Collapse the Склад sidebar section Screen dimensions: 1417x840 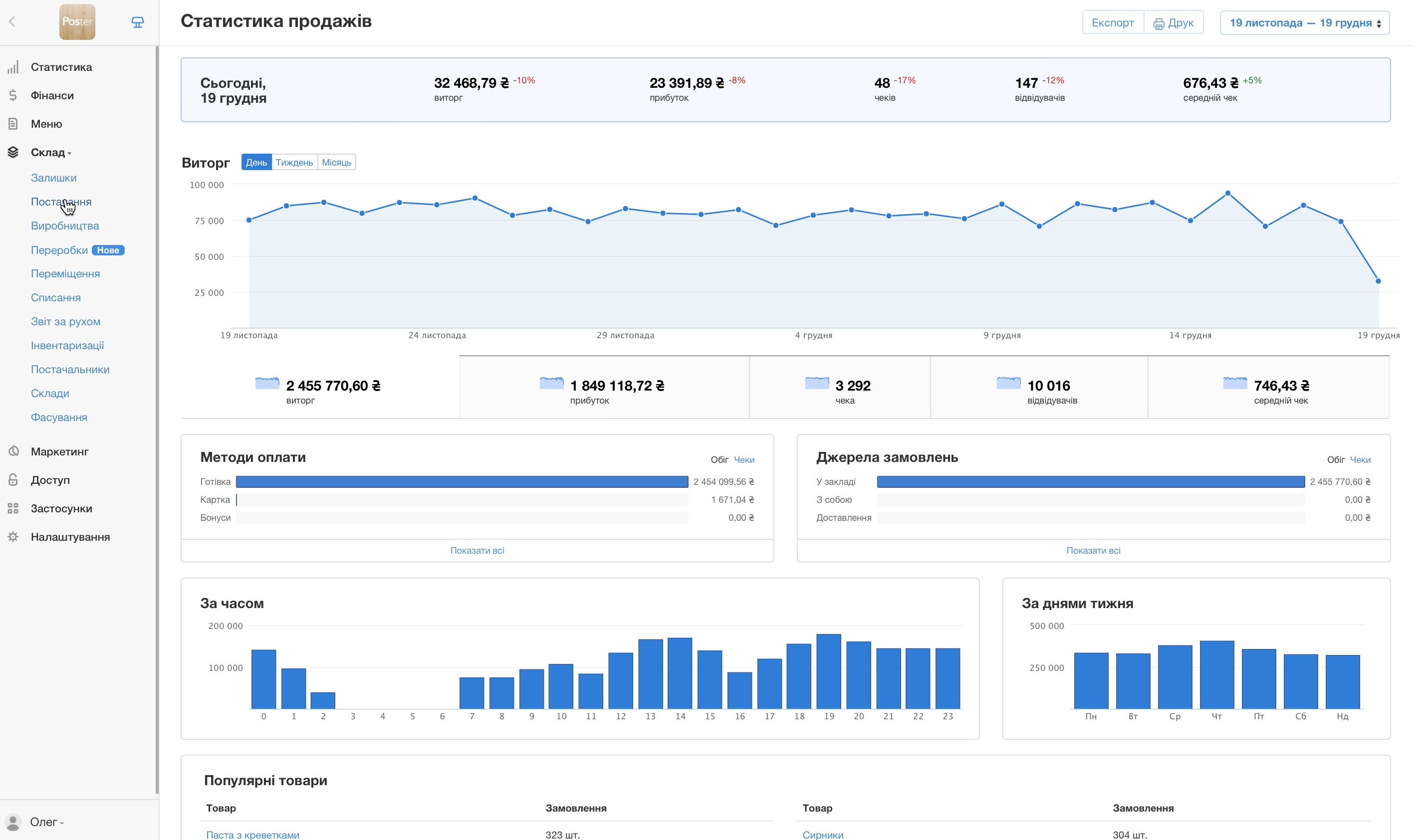[x=50, y=152]
